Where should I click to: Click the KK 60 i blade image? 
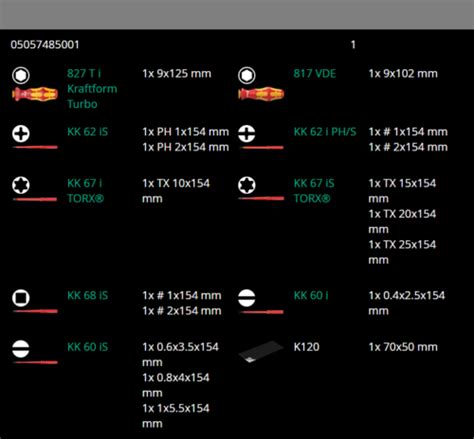[261, 312]
